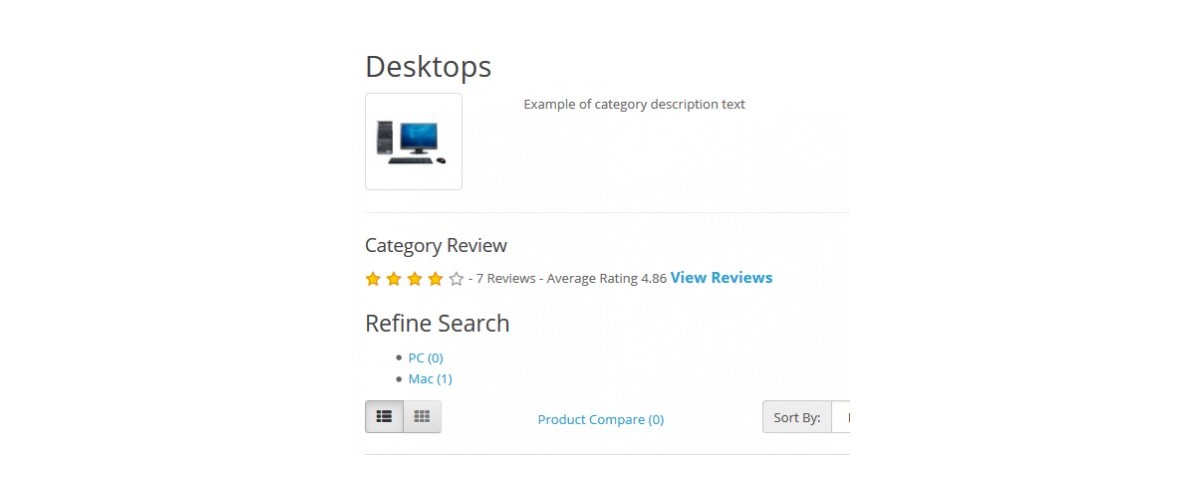Refine search by PC (0)
Image resolution: width=1200 pixels, height=500 pixels.
click(426, 357)
